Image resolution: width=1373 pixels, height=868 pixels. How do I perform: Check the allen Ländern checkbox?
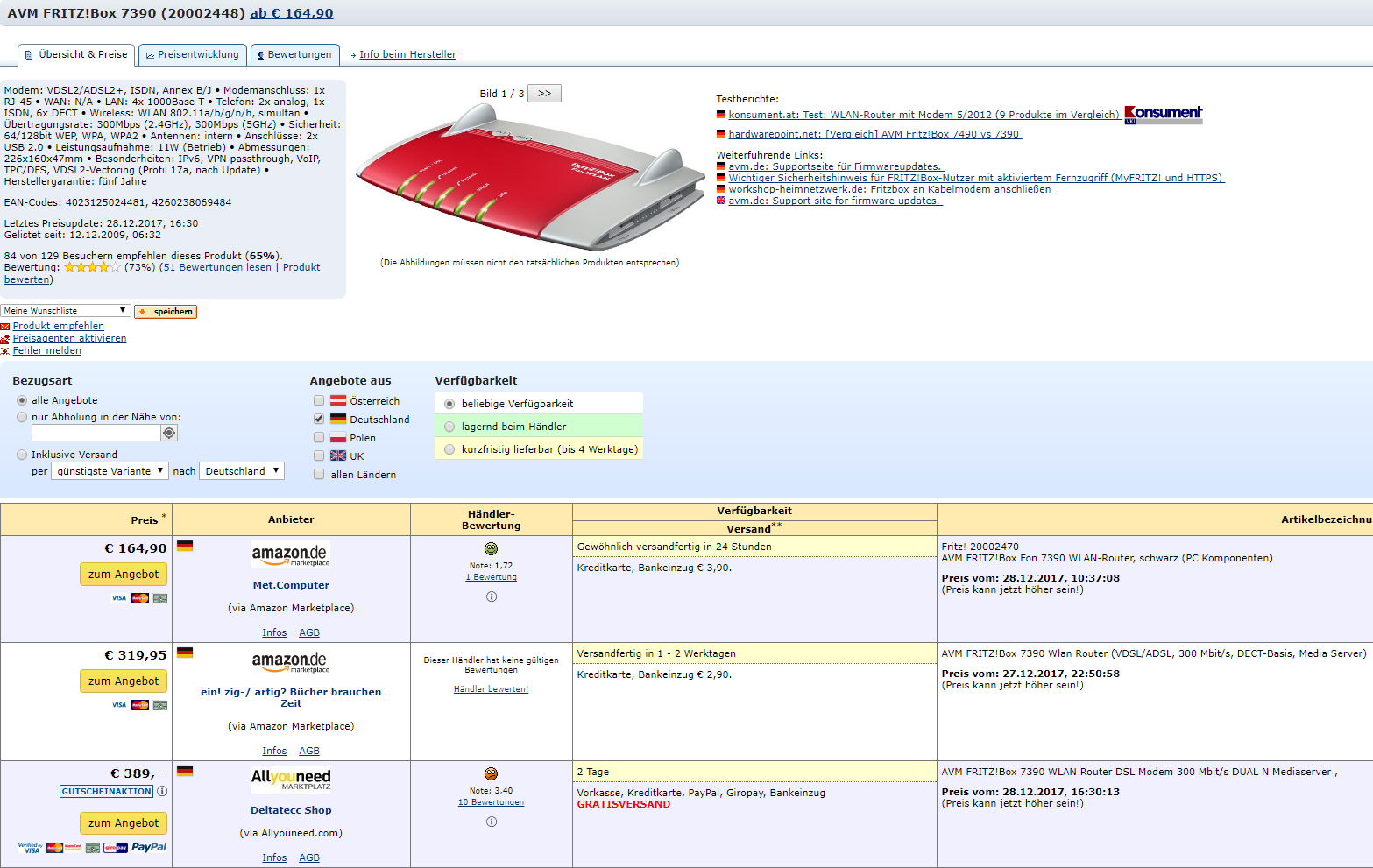point(319,474)
